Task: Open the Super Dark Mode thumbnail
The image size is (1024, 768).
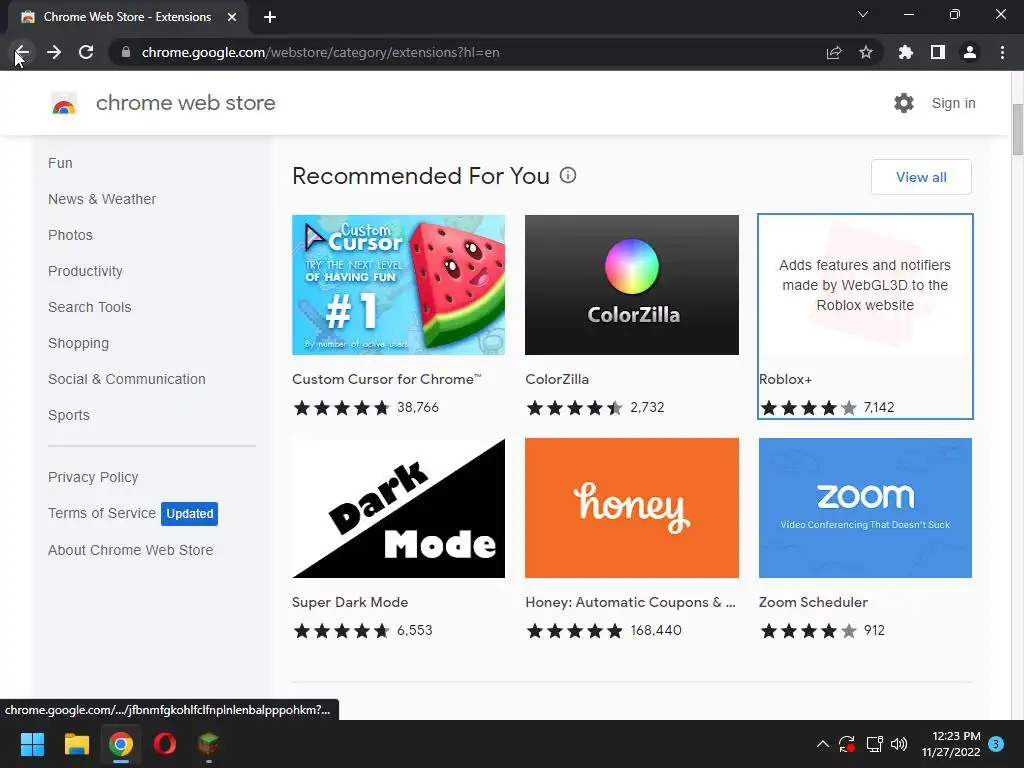Action: (398, 508)
